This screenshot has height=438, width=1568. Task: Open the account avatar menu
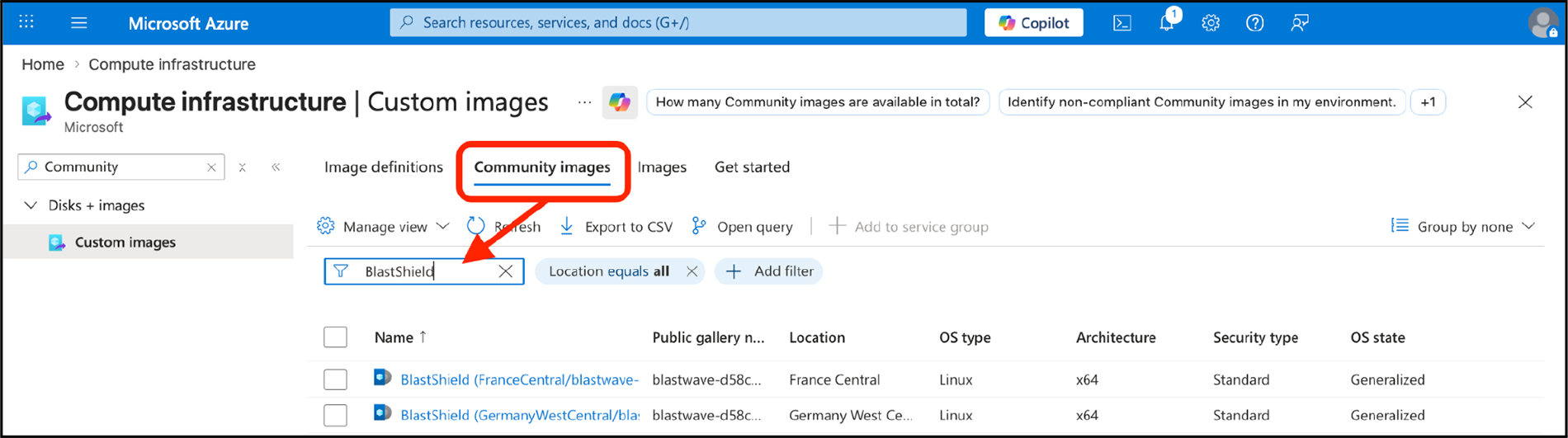coord(1542,23)
